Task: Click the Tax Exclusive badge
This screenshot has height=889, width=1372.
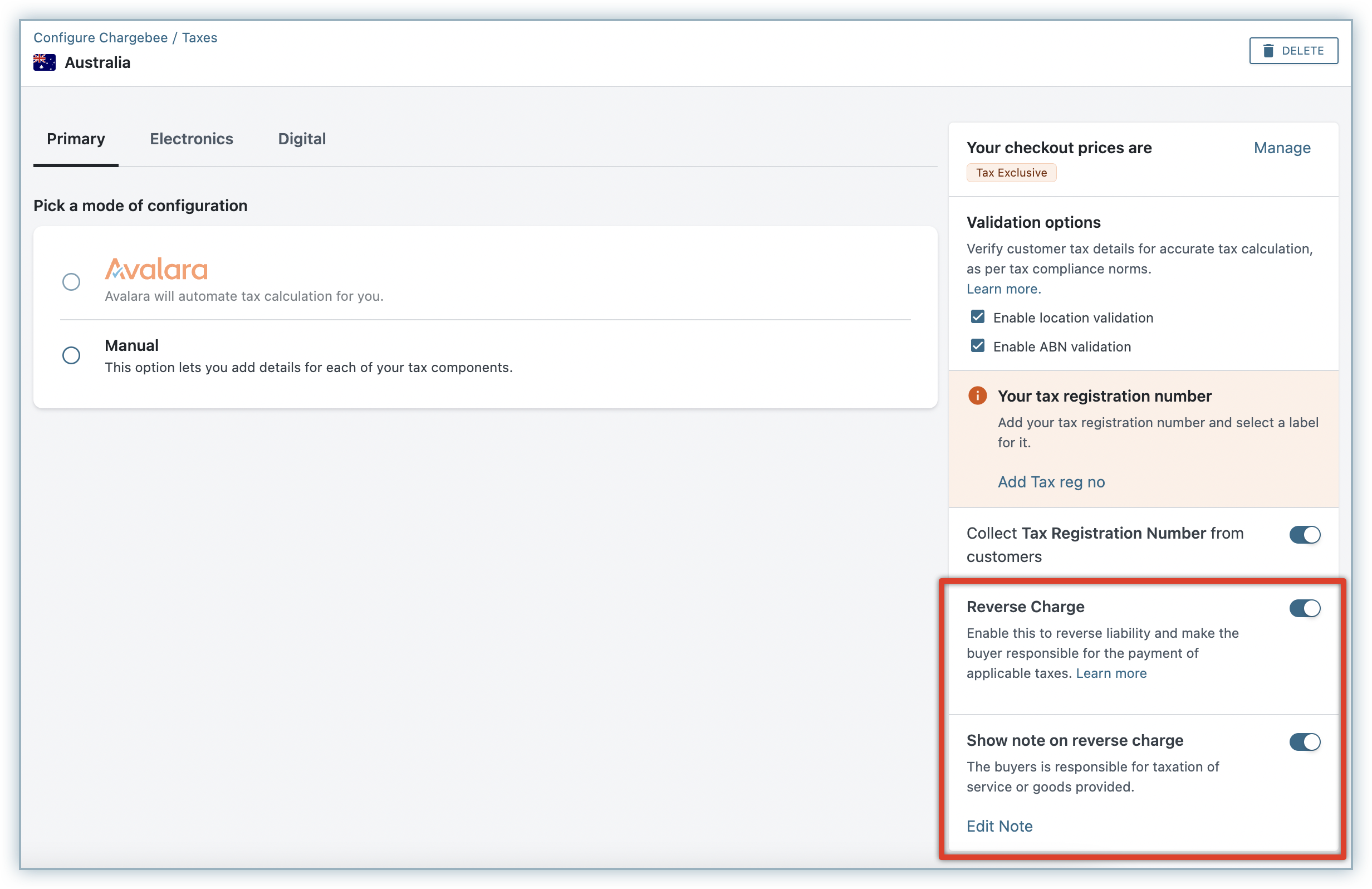Action: pos(1011,173)
